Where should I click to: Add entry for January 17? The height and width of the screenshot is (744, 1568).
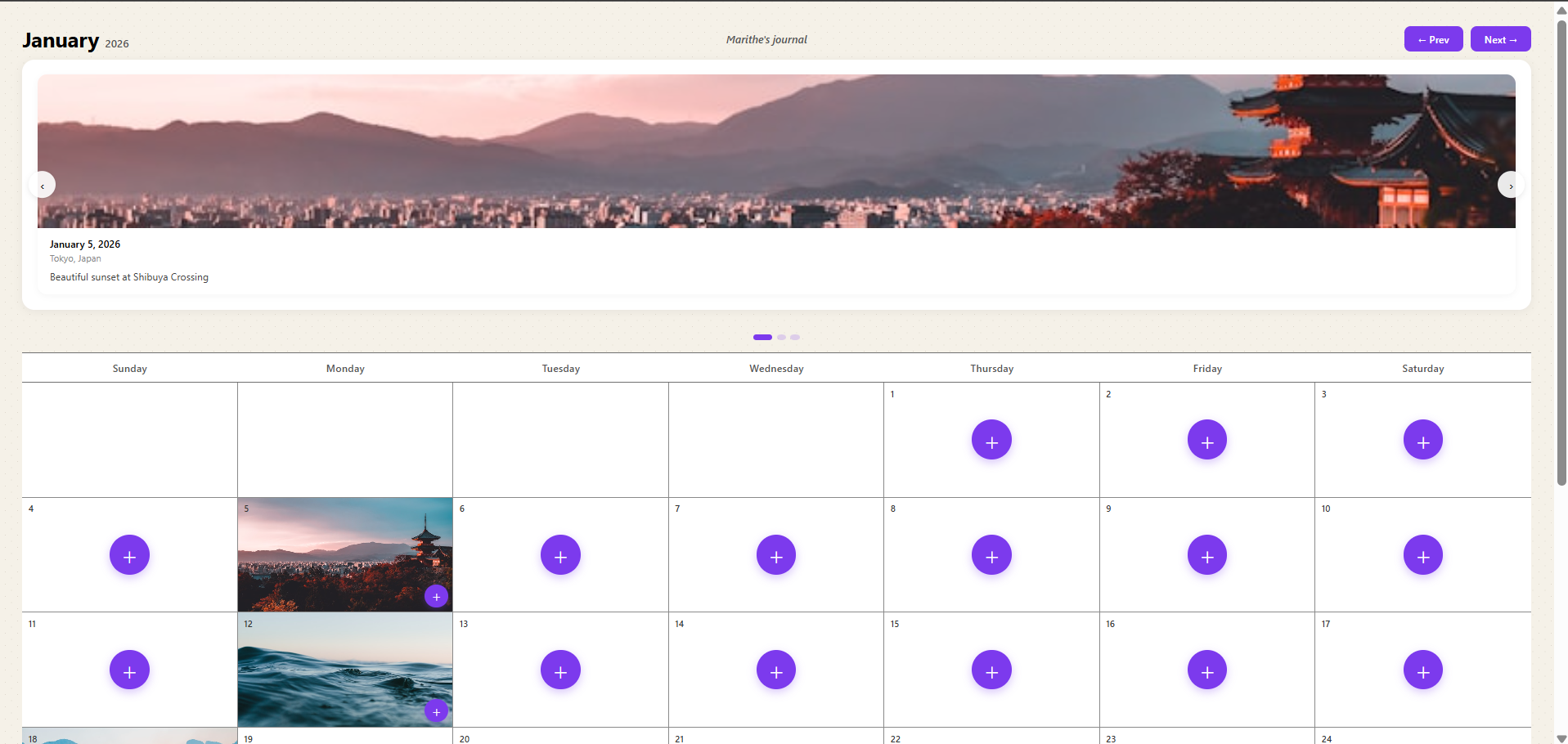point(1423,670)
